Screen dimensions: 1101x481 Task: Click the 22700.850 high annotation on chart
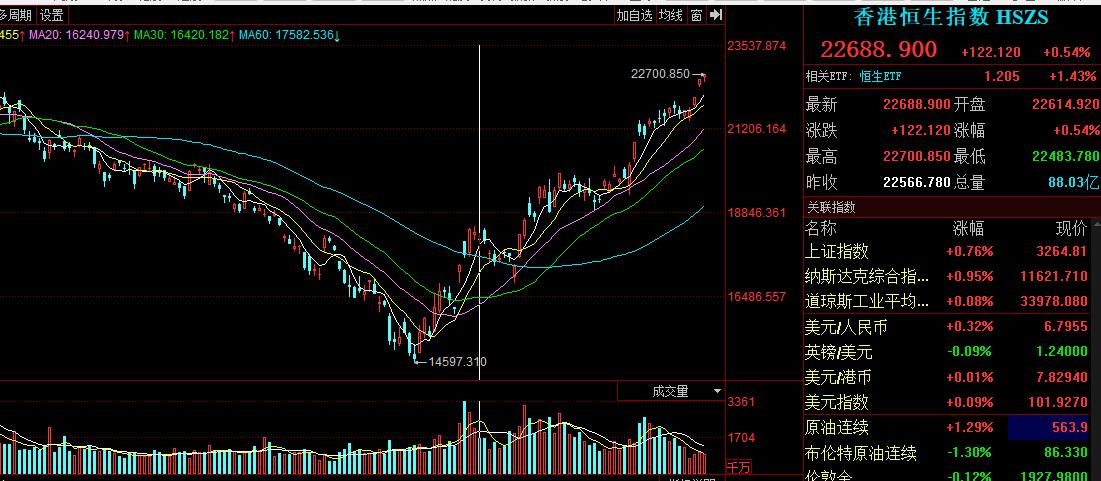click(x=660, y=74)
